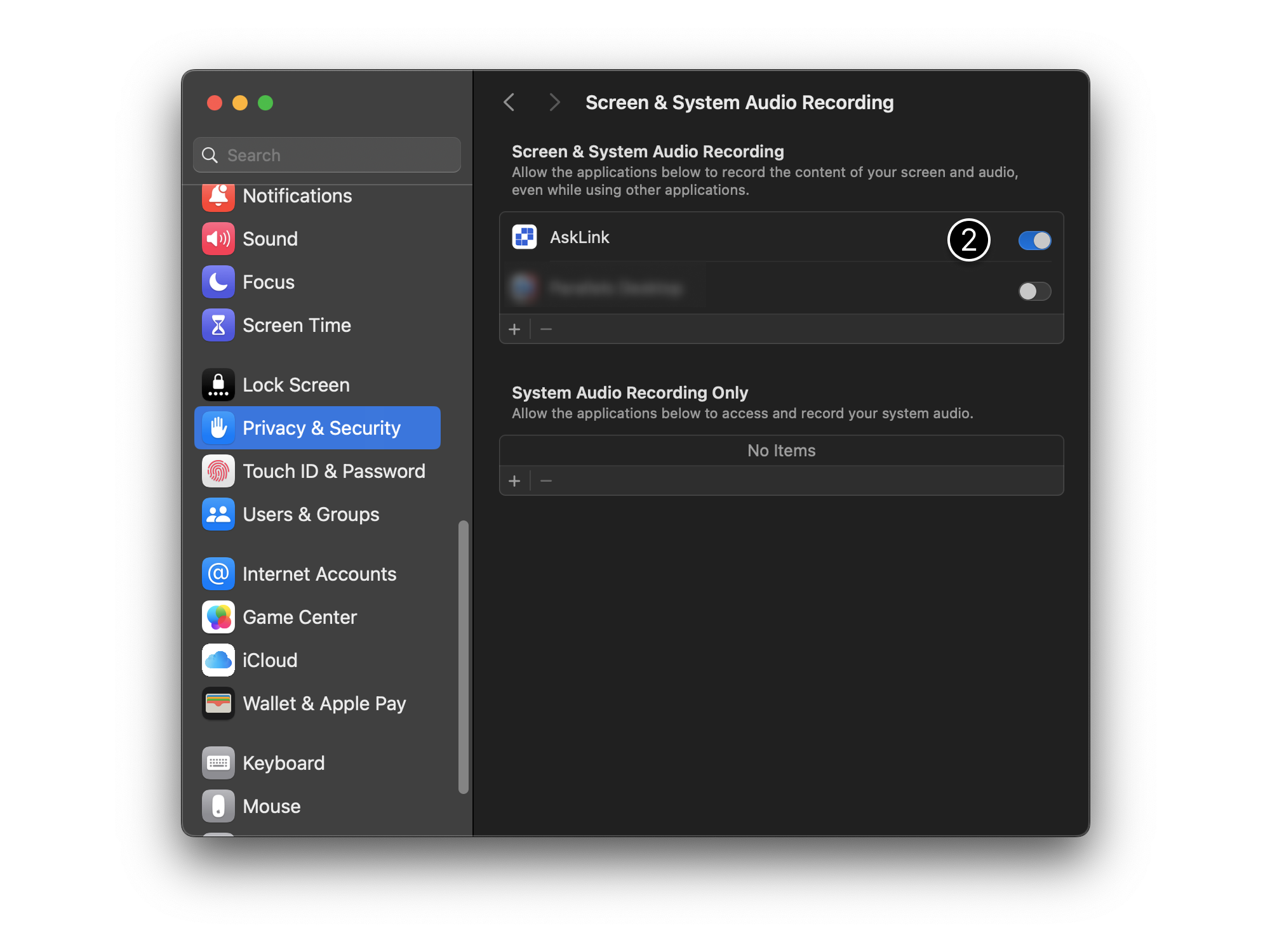Click the sidebar scrollbar

click(x=464, y=657)
